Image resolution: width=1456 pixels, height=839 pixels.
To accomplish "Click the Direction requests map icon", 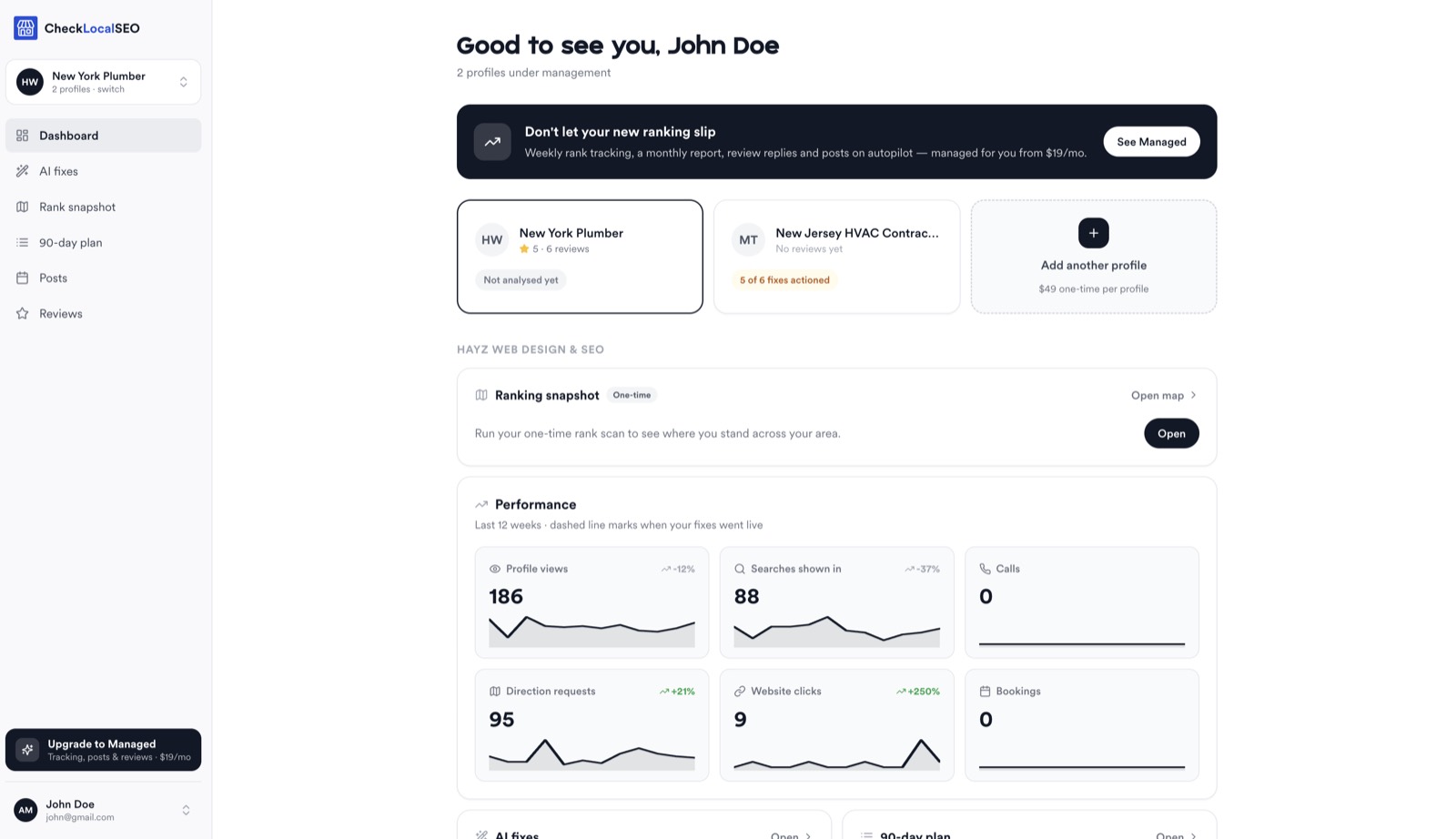I will tap(495, 692).
